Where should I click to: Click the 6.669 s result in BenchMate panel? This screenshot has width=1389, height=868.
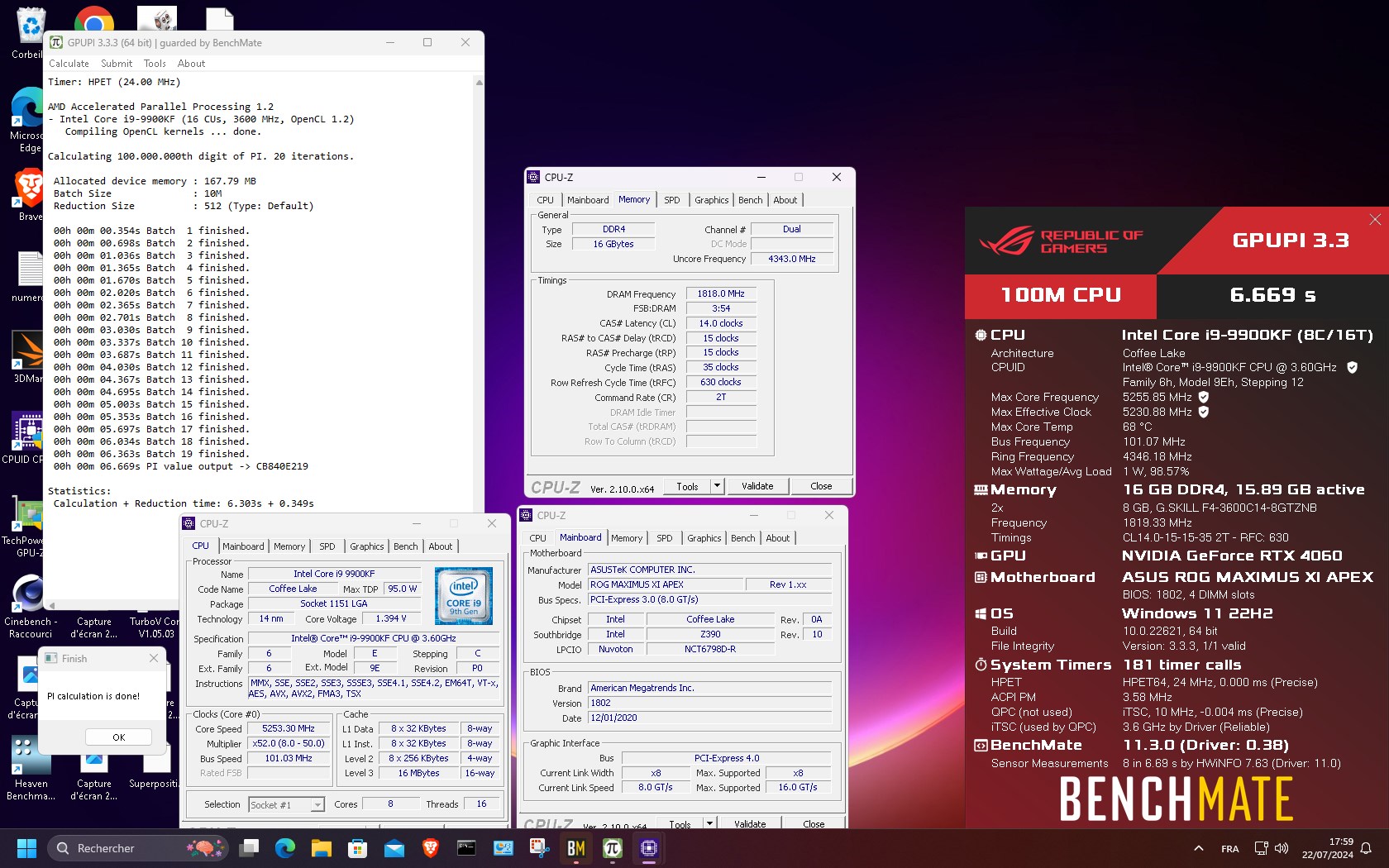1272,295
